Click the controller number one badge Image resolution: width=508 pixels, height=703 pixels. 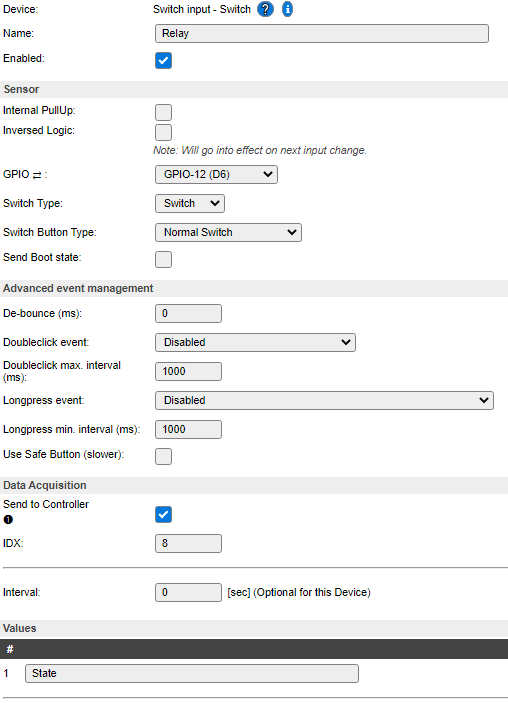pos(8,520)
